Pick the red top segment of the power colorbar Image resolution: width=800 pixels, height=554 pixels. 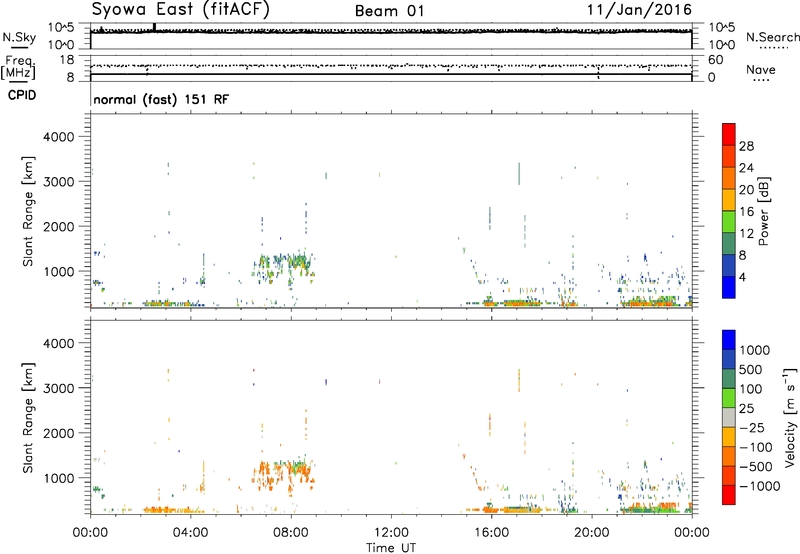pyautogui.click(x=729, y=134)
